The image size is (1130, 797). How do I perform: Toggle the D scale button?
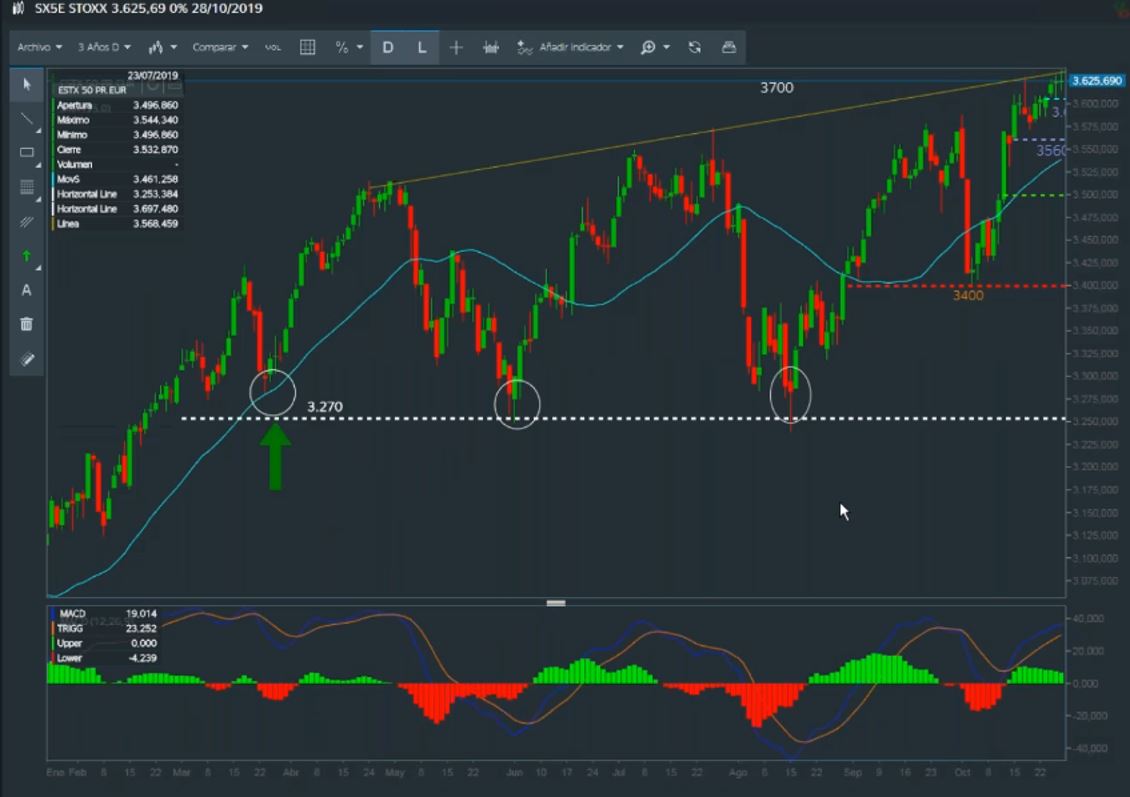click(x=388, y=47)
